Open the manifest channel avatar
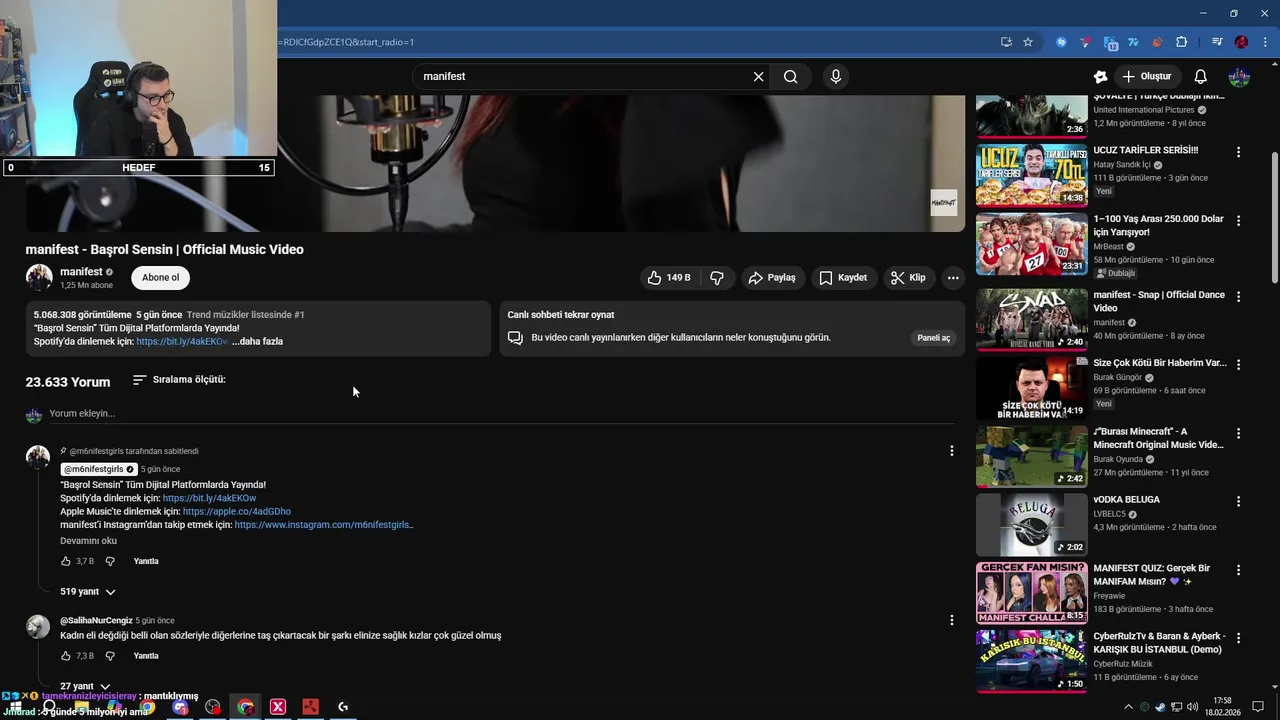 [39, 278]
